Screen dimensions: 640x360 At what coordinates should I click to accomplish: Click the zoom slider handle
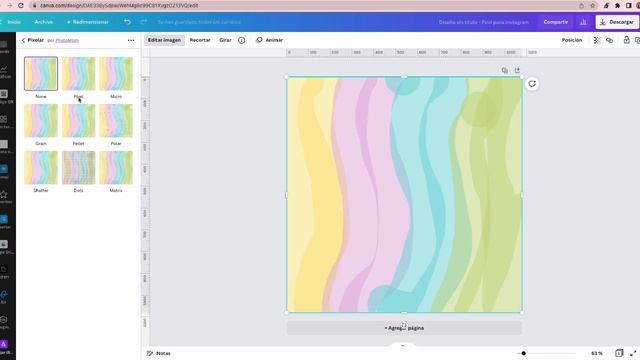tap(523, 353)
